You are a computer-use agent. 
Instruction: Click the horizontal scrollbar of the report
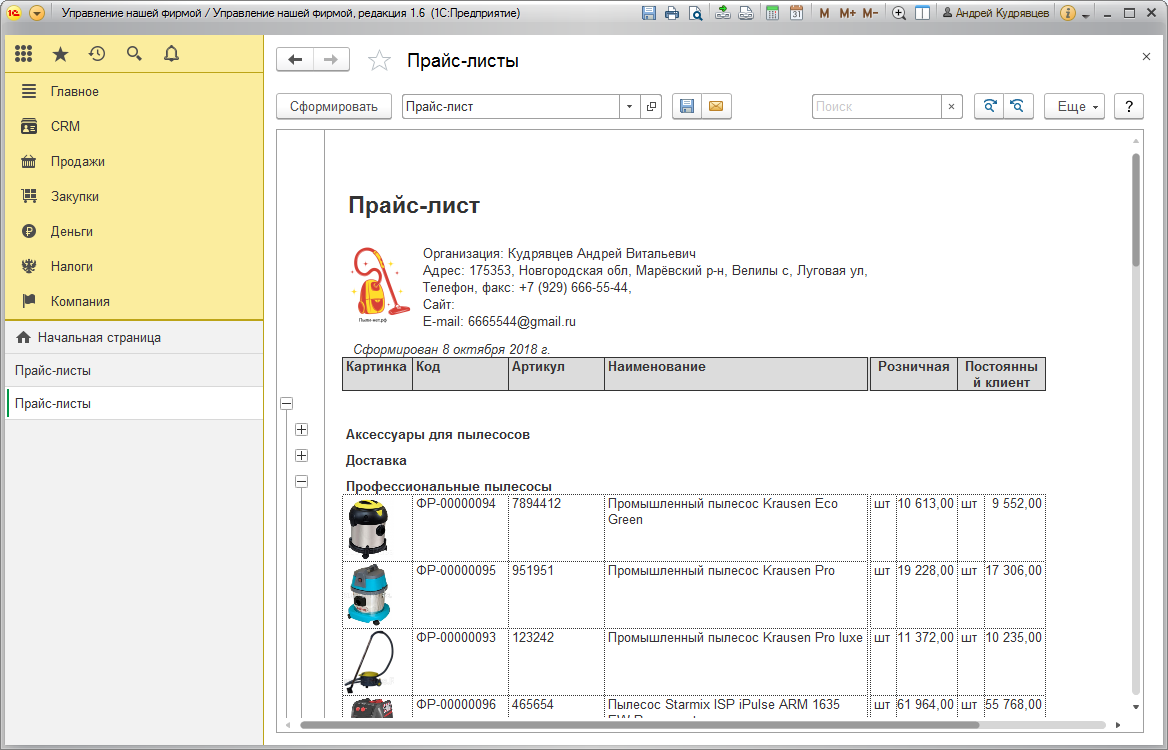coord(639,725)
